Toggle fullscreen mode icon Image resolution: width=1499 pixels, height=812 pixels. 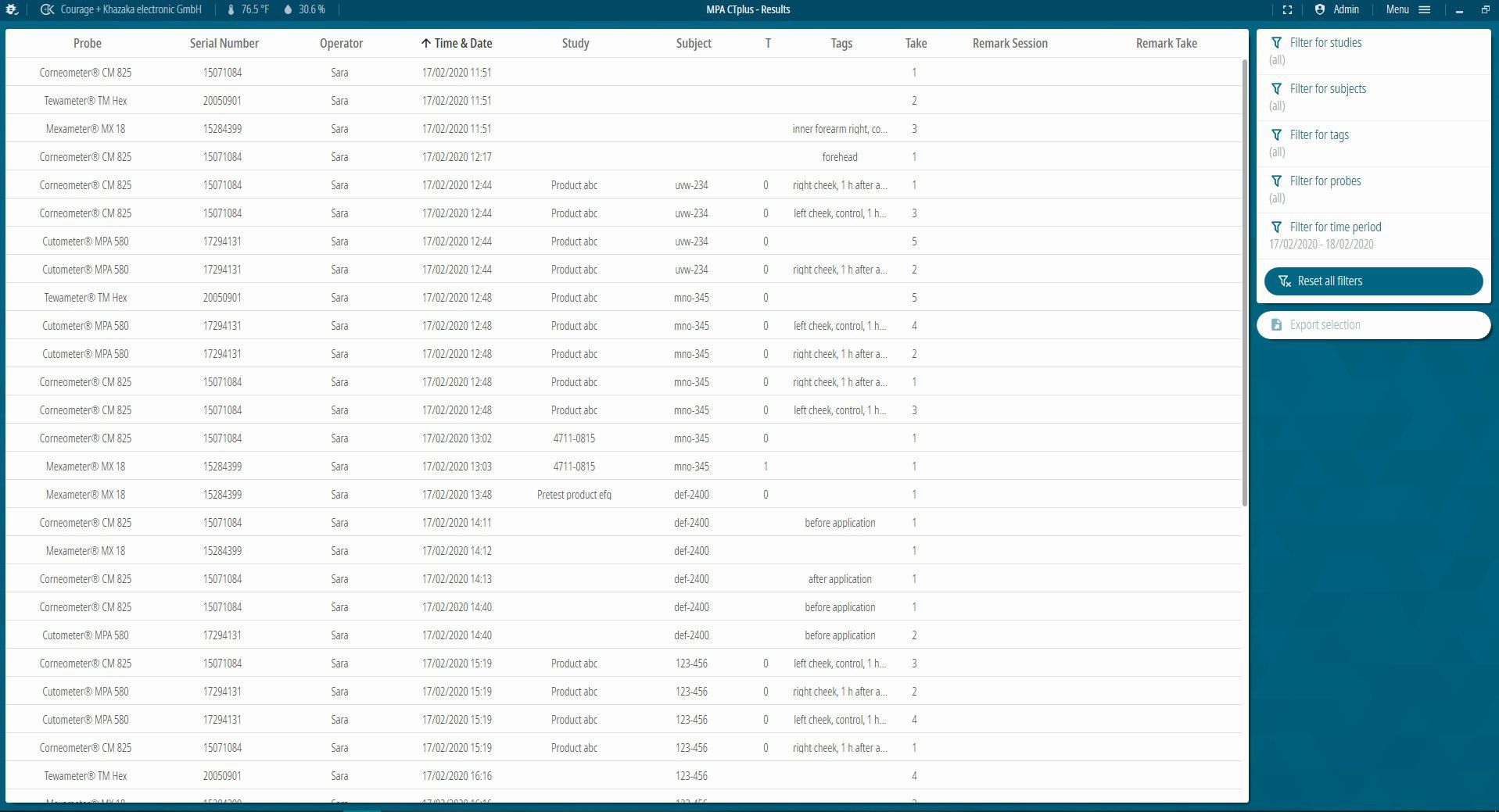(1287, 9)
